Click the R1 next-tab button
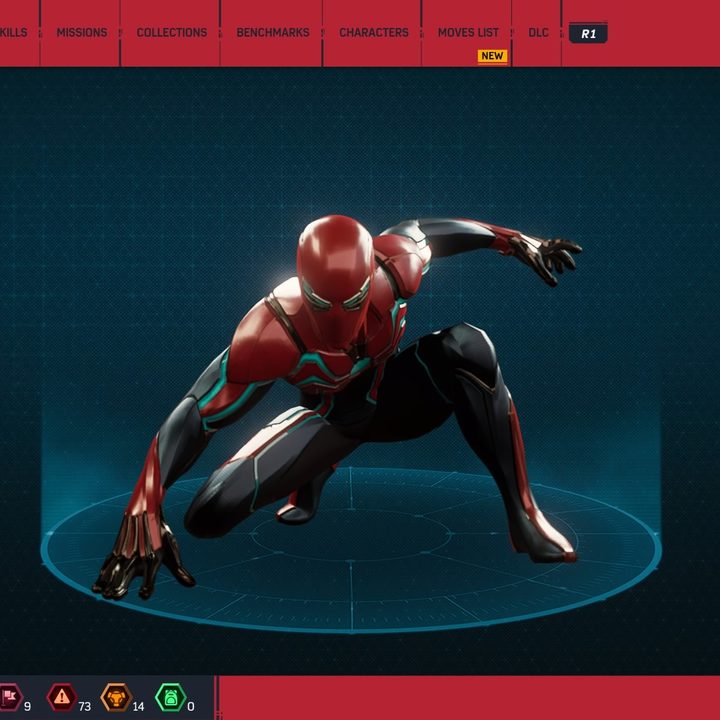Viewport: 720px width, 720px height. click(x=588, y=33)
